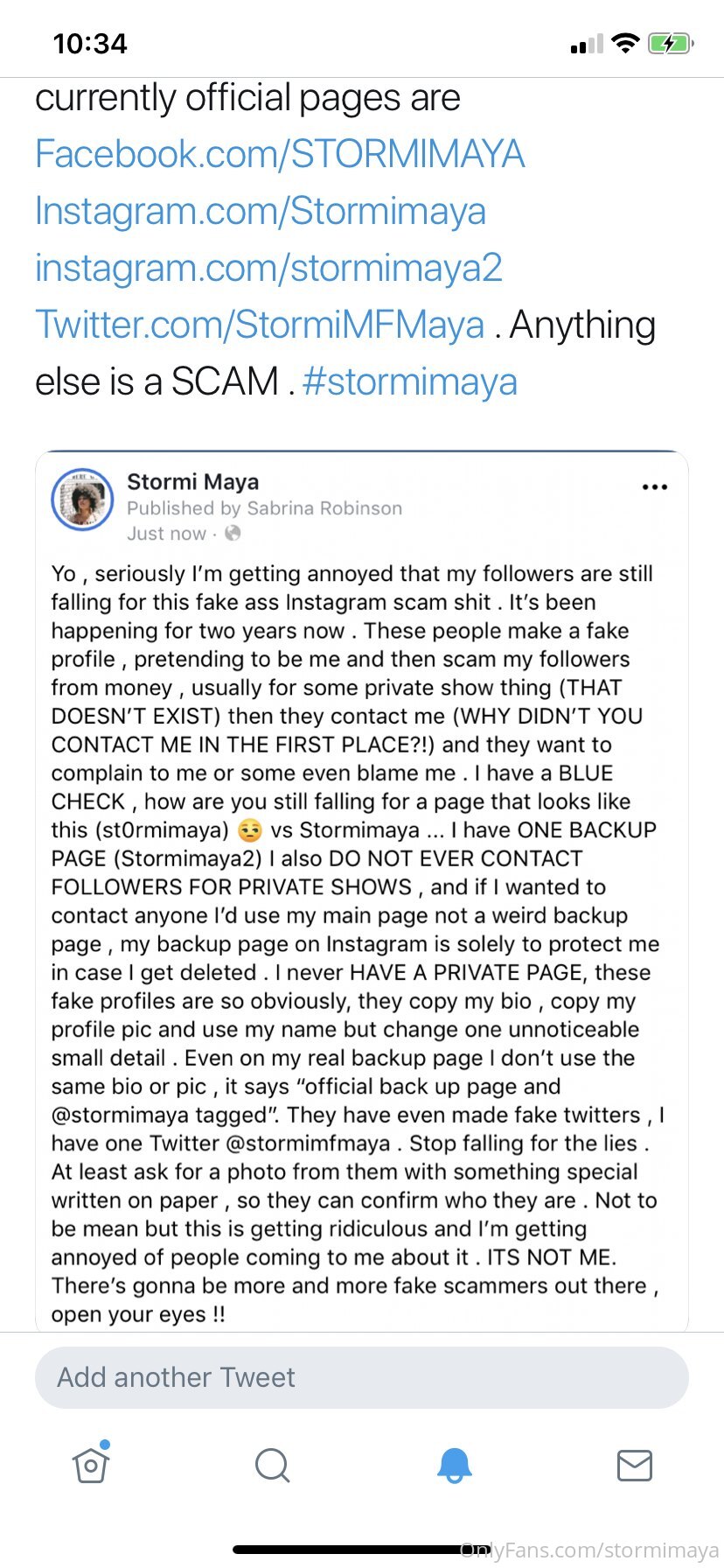Open the Notifications bell tab

[454, 1465]
